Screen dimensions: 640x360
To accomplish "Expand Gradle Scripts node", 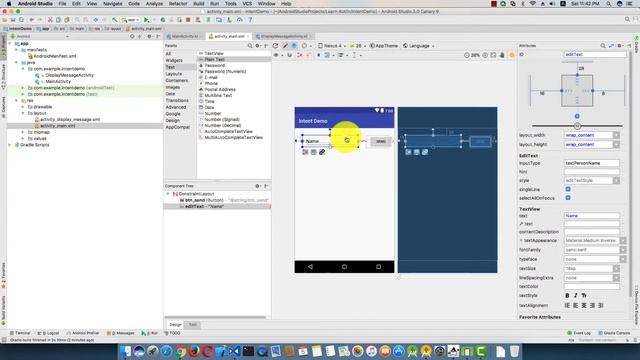I will tap(10, 145).
